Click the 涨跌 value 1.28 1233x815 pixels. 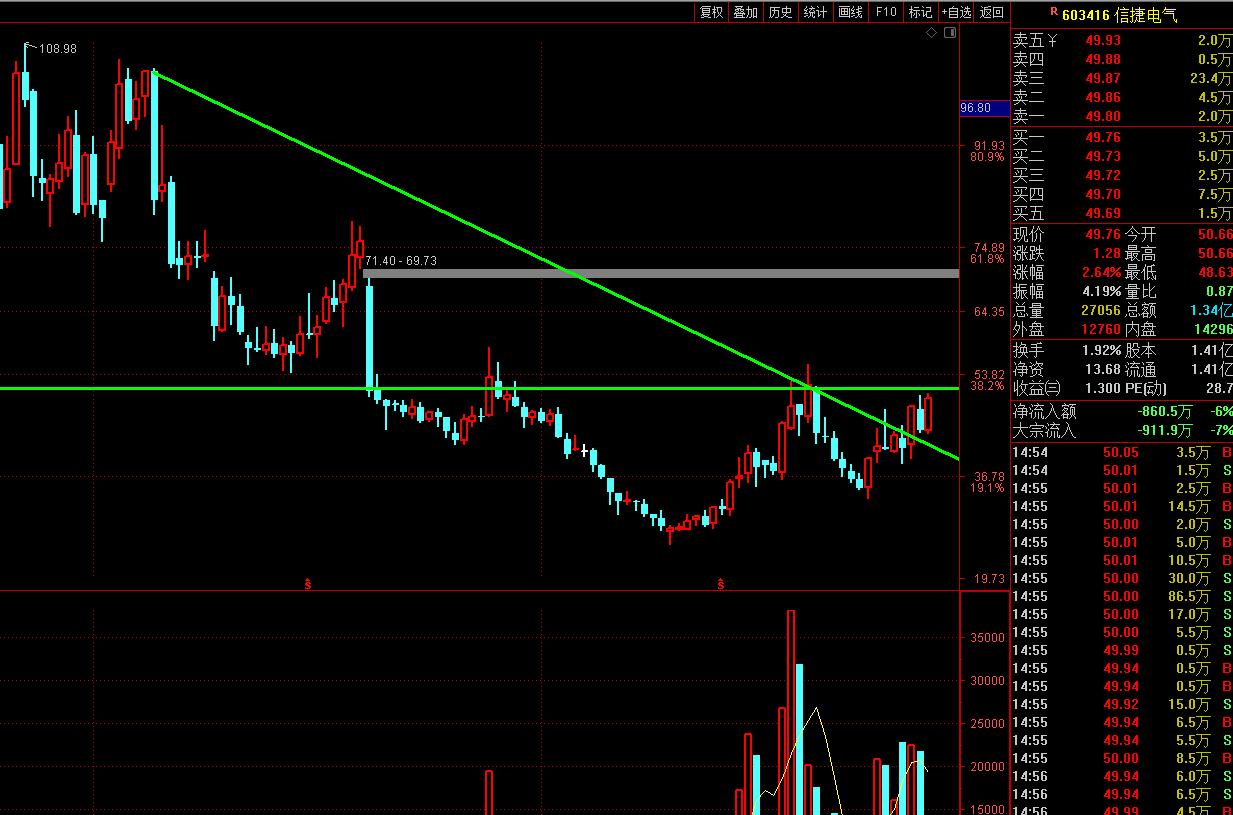pyautogui.click(x=1106, y=253)
